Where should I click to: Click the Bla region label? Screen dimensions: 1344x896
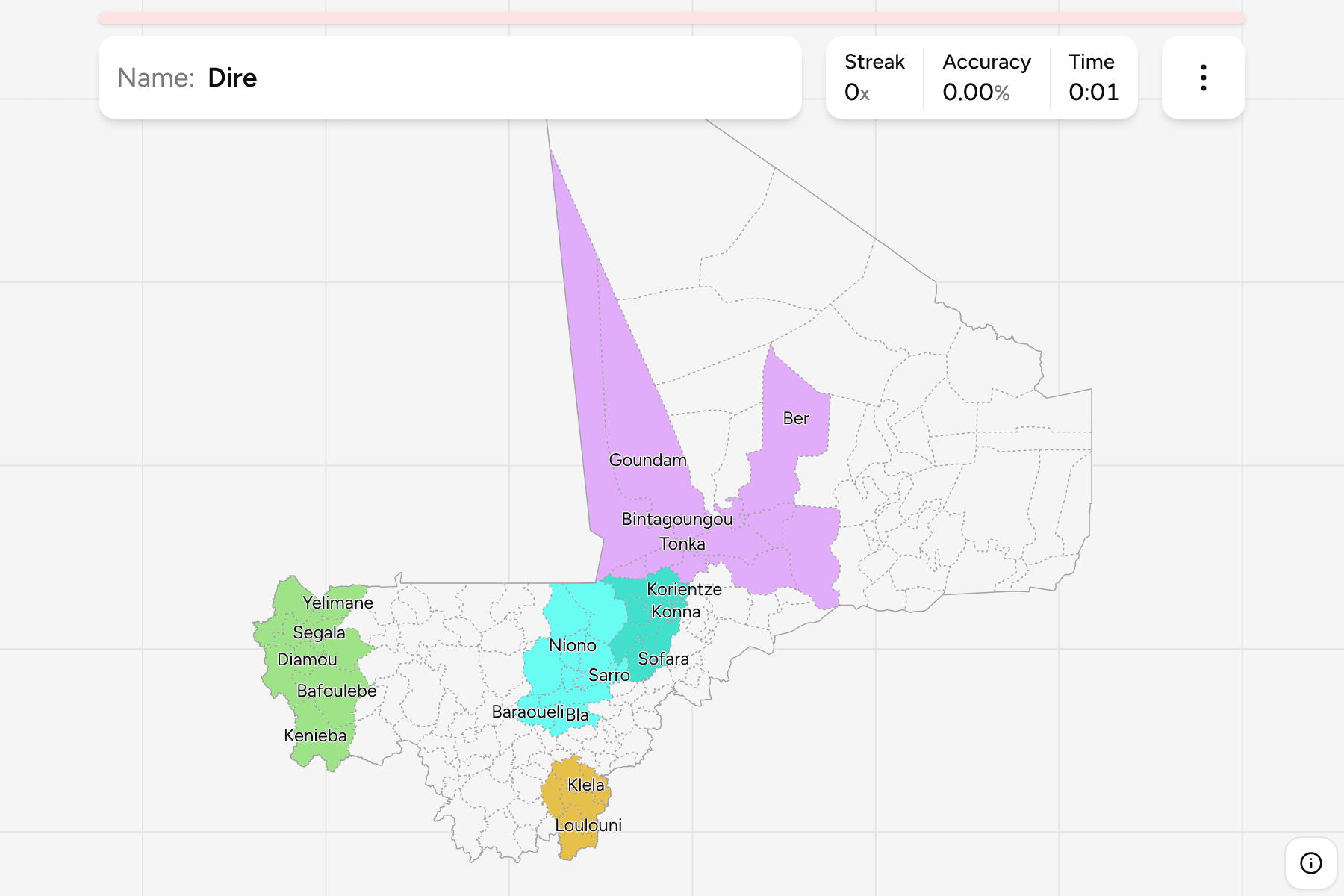tap(576, 715)
